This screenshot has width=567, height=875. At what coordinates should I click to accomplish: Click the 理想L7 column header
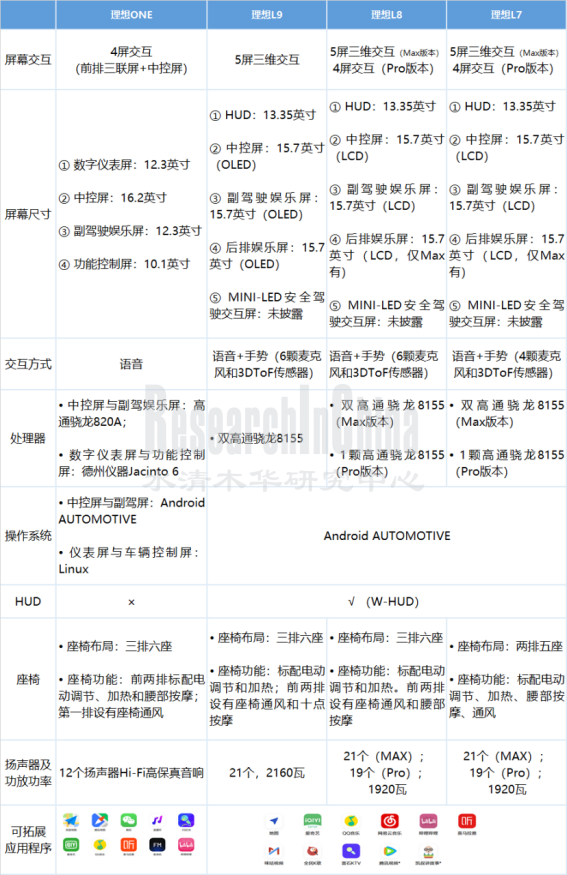pyautogui.click(x=506, y=15)
